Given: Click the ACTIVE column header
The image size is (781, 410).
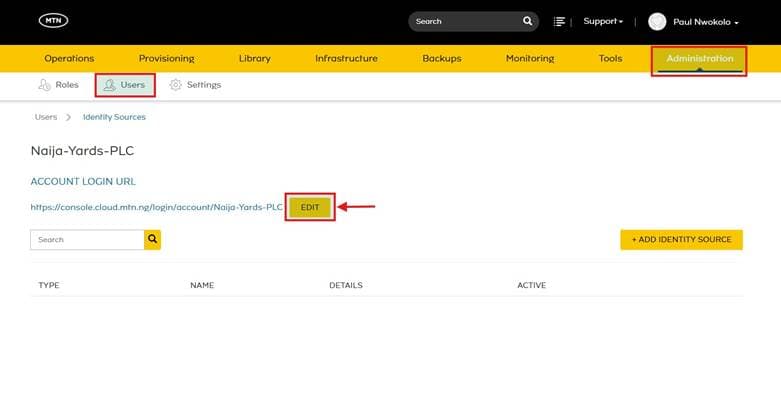Looking at the screenshot, I should click(x=531, y=285).
